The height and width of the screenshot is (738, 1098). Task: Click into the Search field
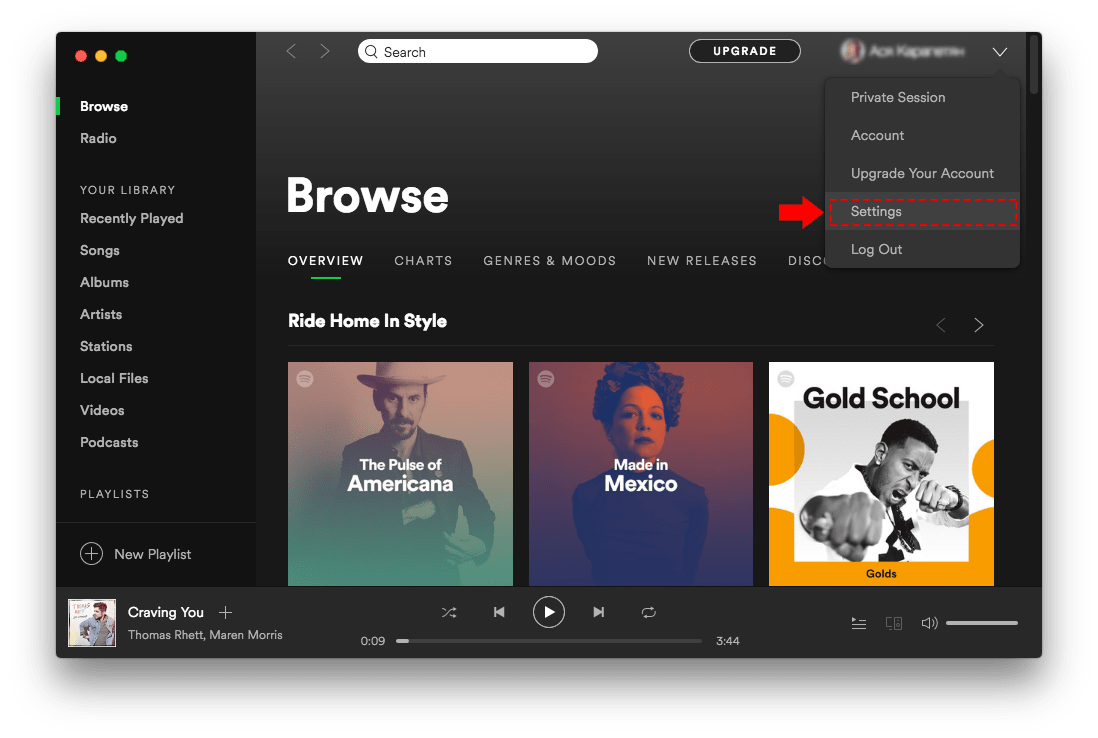(478, 52)
